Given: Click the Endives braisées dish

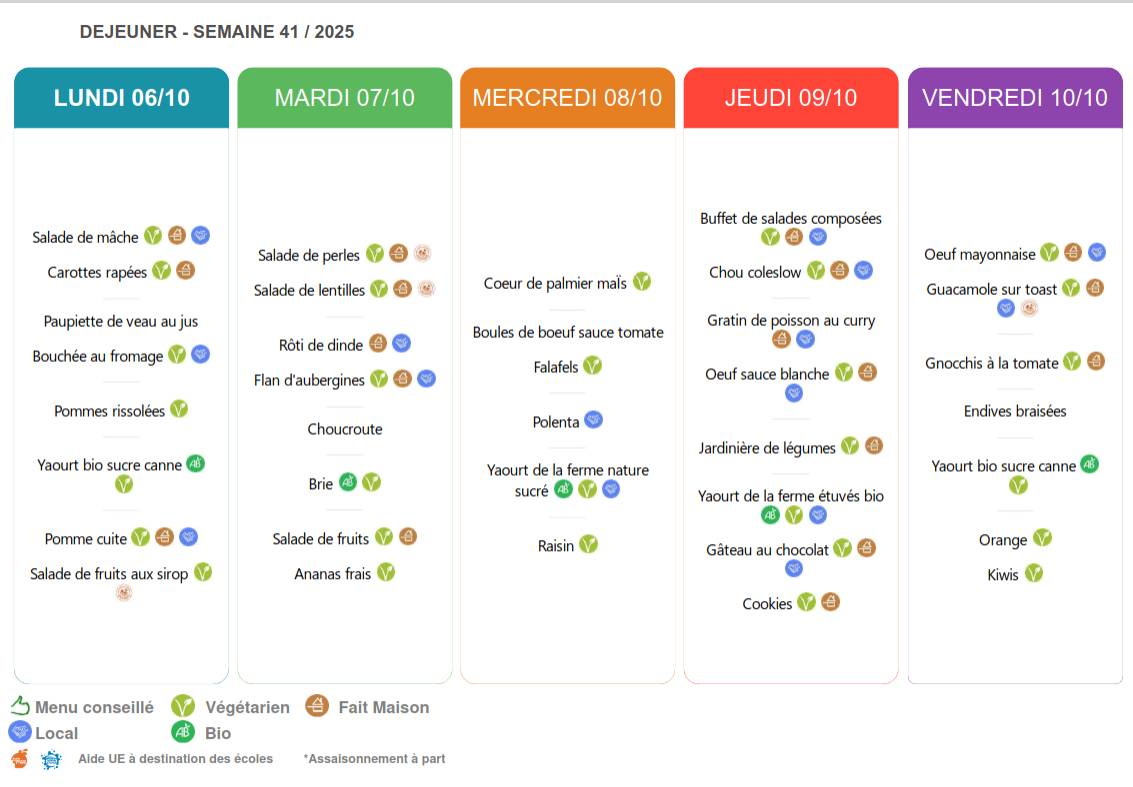Looking at the screenshot, I should 1015,411.
